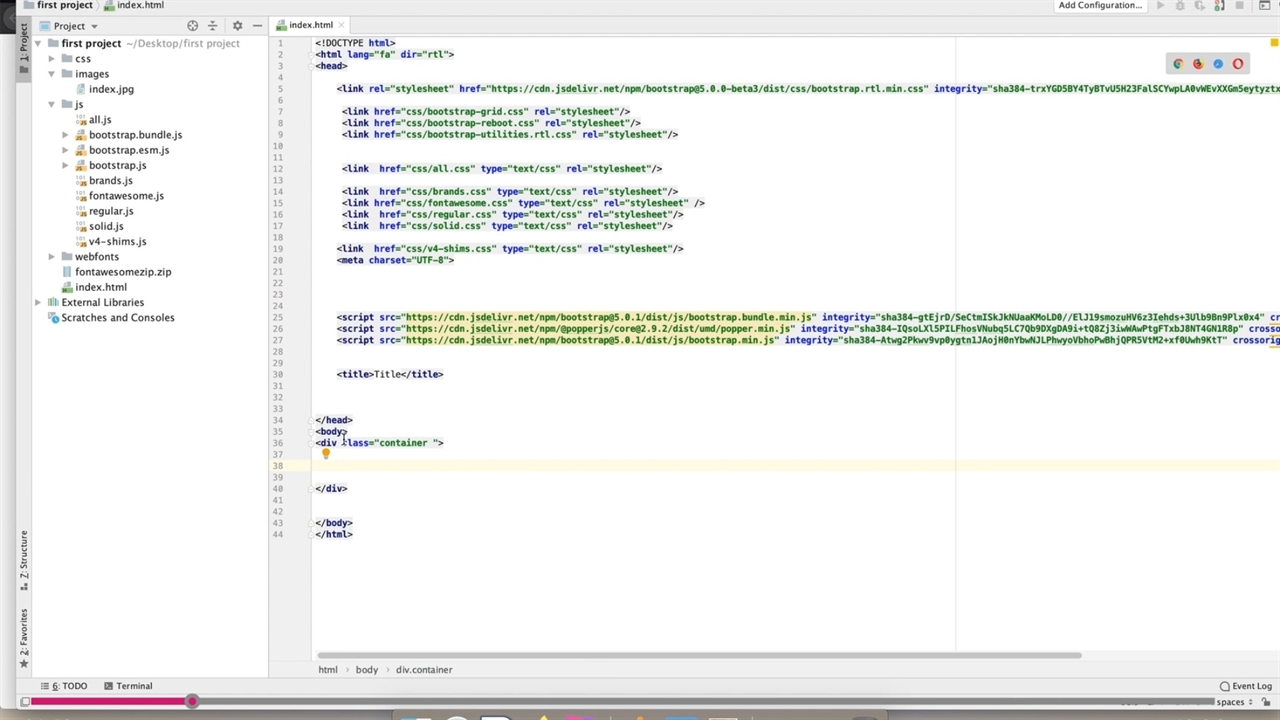
Task: Expand the webfonts folder
Action: click(x=52, y=257)
